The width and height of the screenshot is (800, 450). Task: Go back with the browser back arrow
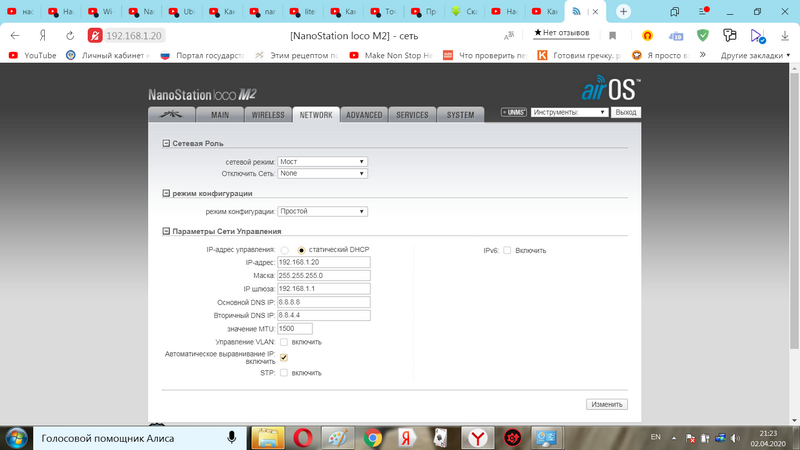(15, 36)
